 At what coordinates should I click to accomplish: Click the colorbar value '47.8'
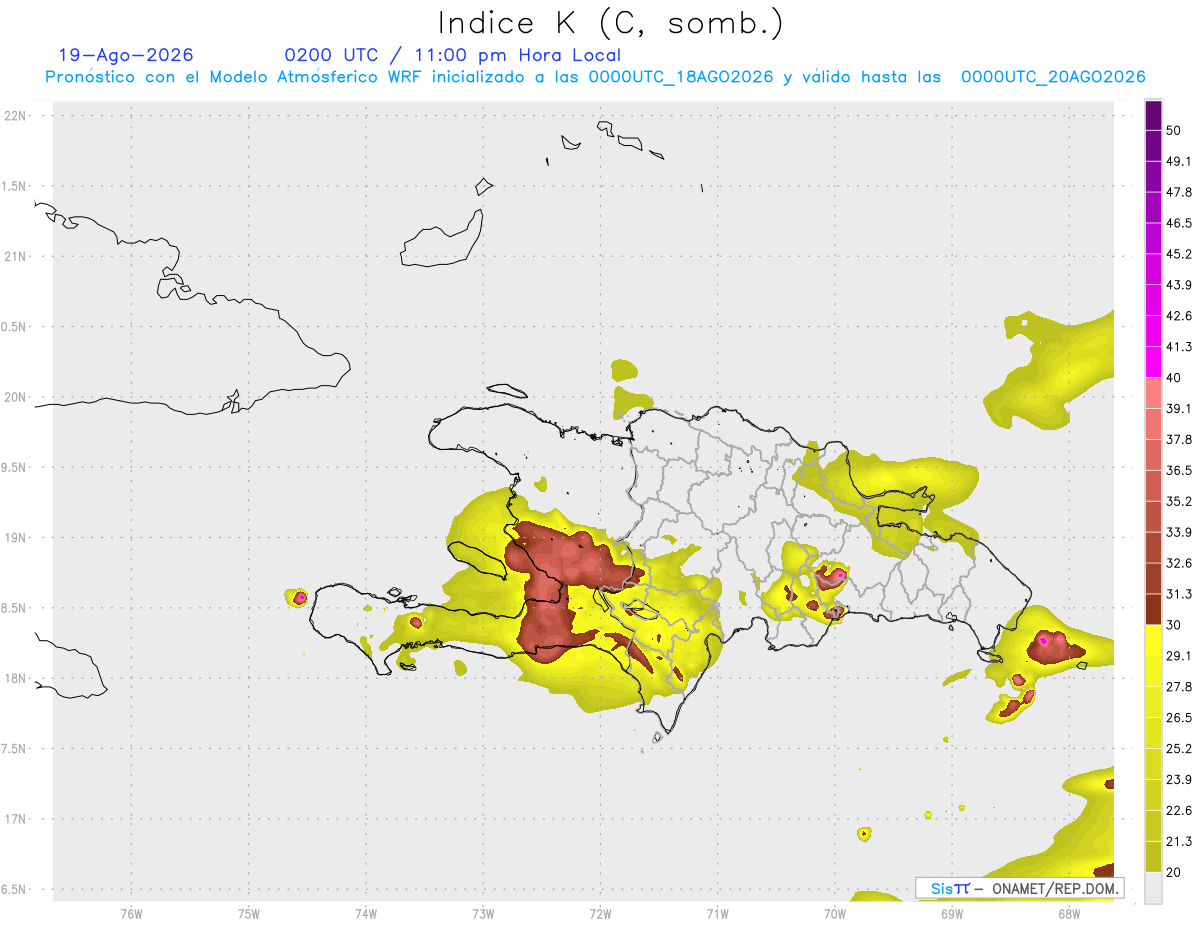point(1179,192)
